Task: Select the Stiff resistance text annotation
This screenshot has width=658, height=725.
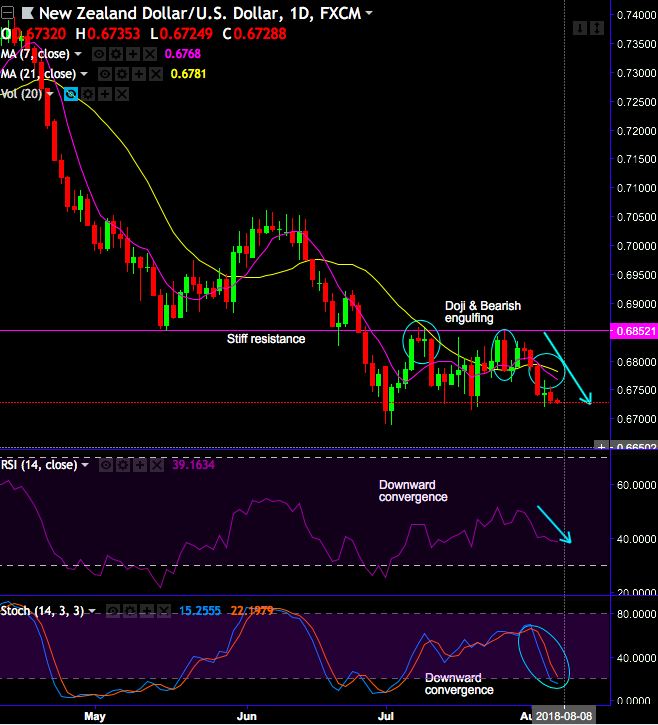Action: 266,339
